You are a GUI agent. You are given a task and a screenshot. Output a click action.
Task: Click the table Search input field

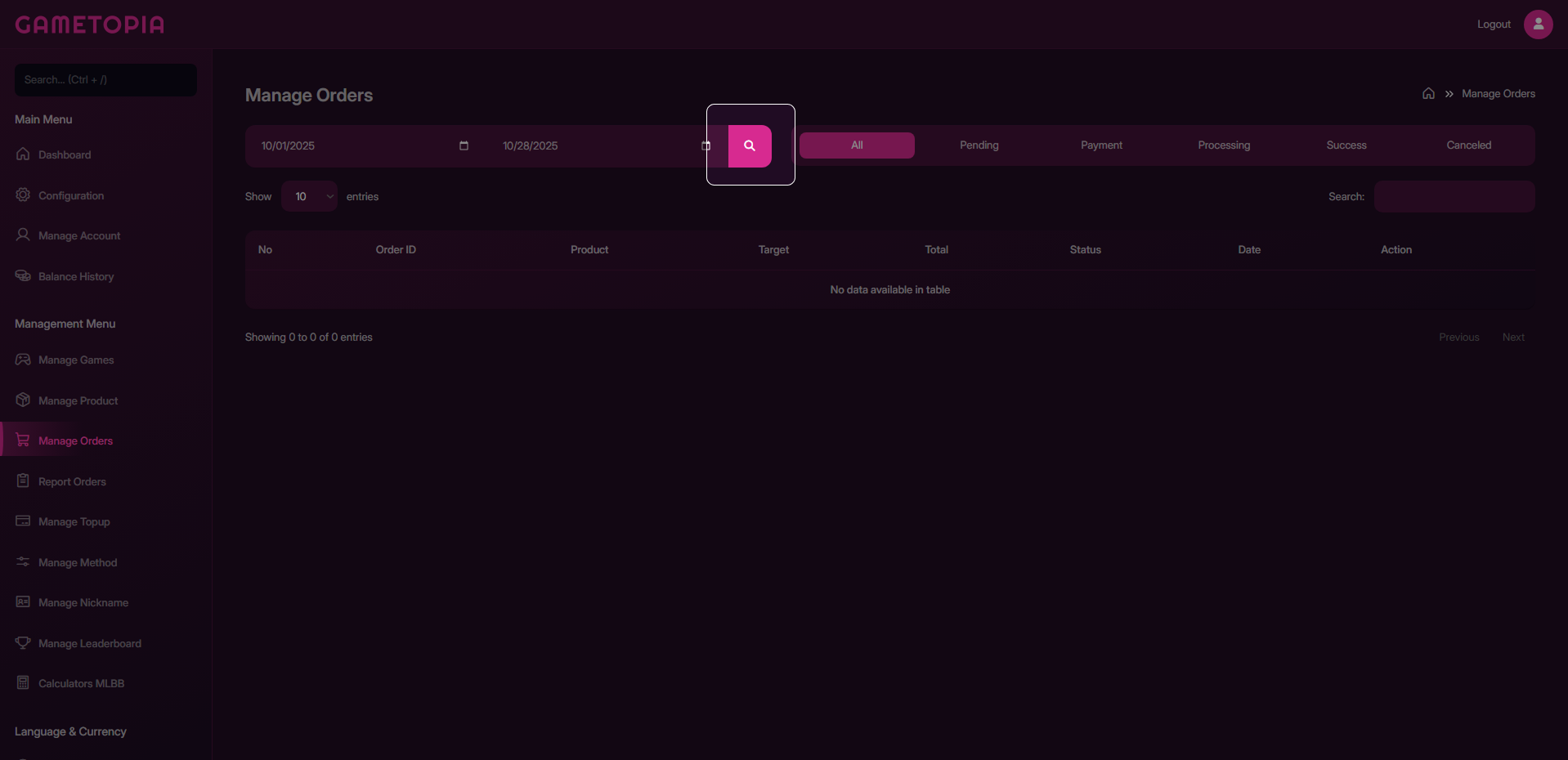[x=1454, y=197]
